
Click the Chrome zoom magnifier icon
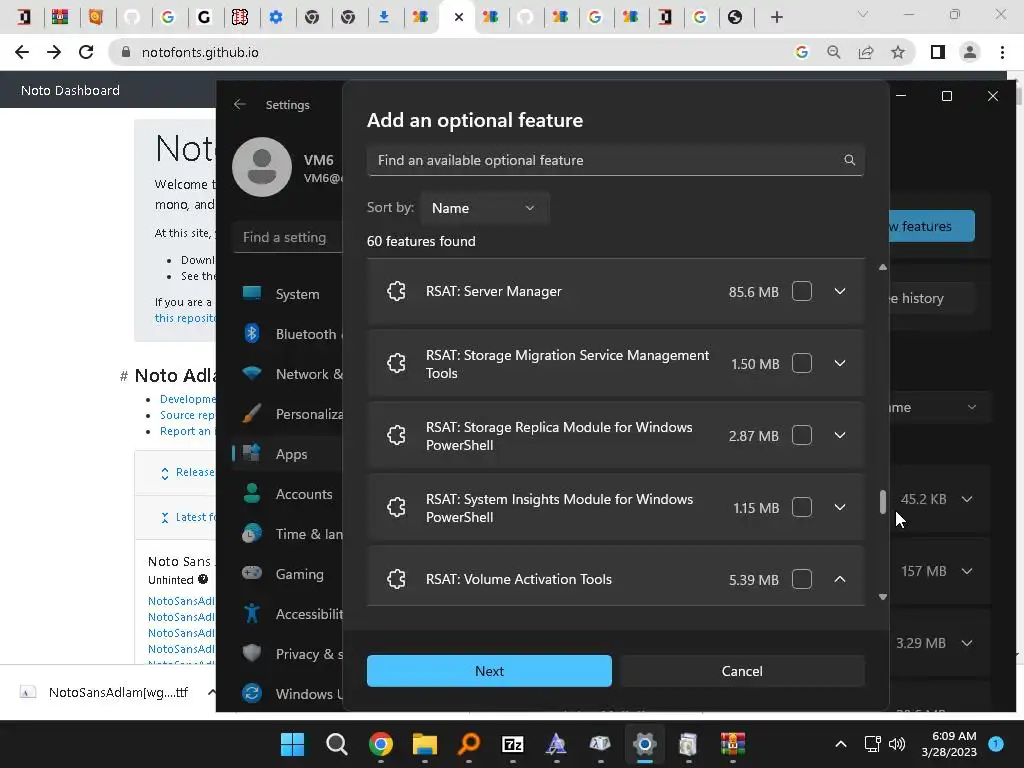coord(833,52)
